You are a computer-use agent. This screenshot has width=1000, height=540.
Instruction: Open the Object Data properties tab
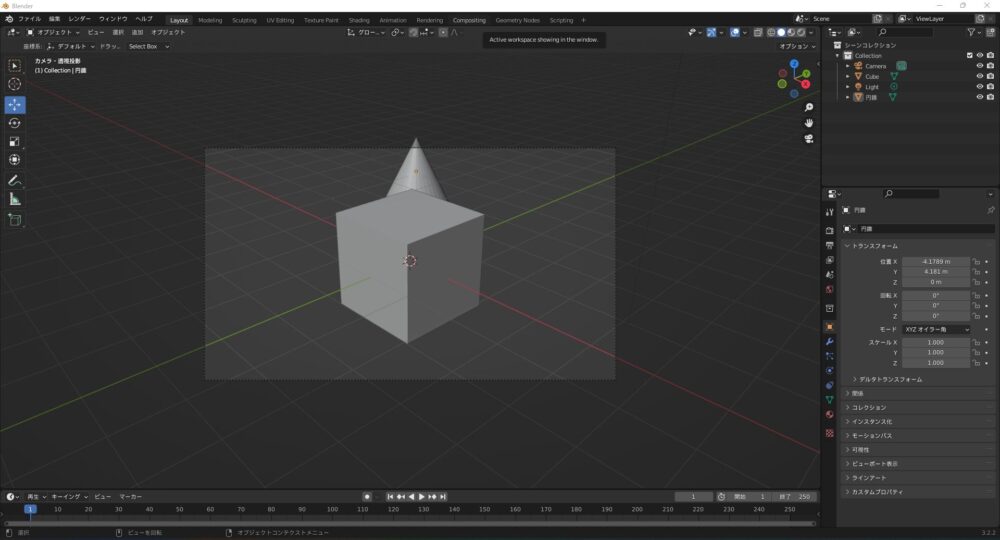point(830,400)
